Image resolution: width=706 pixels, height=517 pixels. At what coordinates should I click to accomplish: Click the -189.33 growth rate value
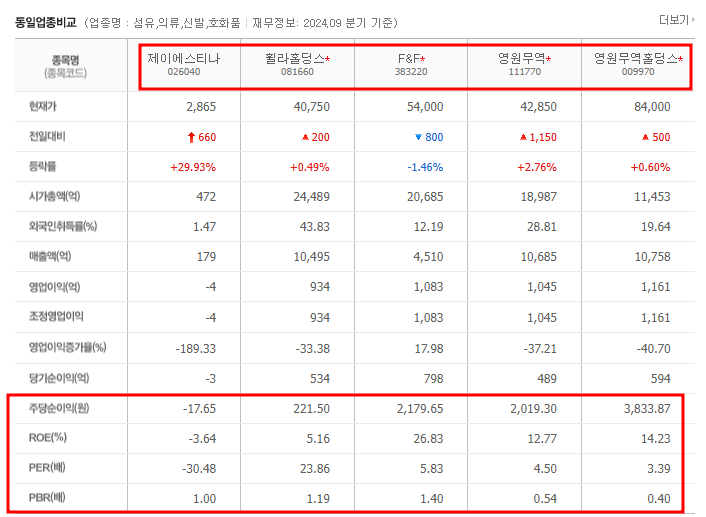click(196, 349)
